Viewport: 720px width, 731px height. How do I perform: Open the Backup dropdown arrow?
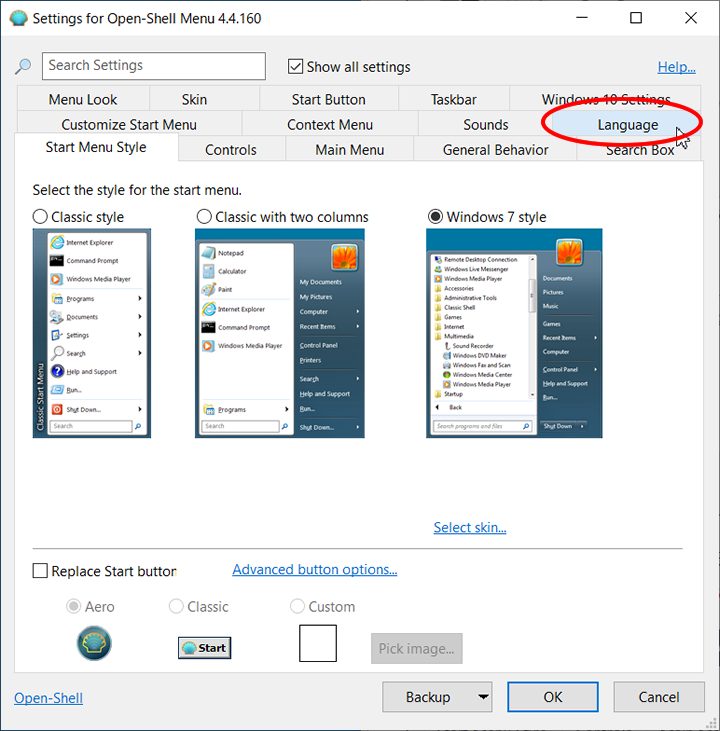484,697
